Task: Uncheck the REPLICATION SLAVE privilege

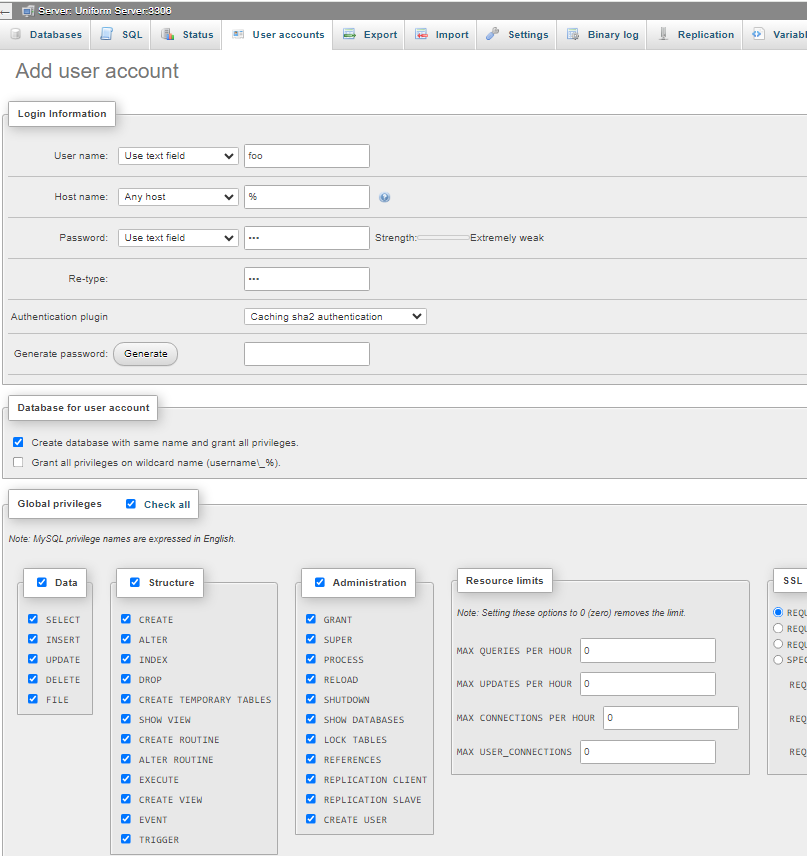Action: click(311, 799)
